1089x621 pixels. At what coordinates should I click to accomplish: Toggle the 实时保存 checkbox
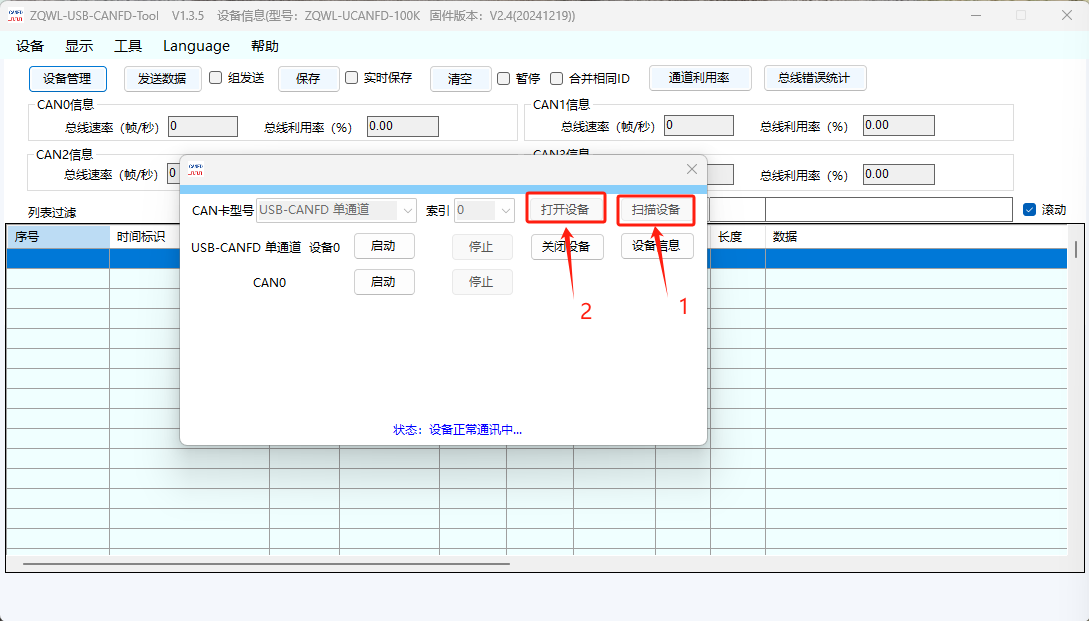tap(351, 78)
